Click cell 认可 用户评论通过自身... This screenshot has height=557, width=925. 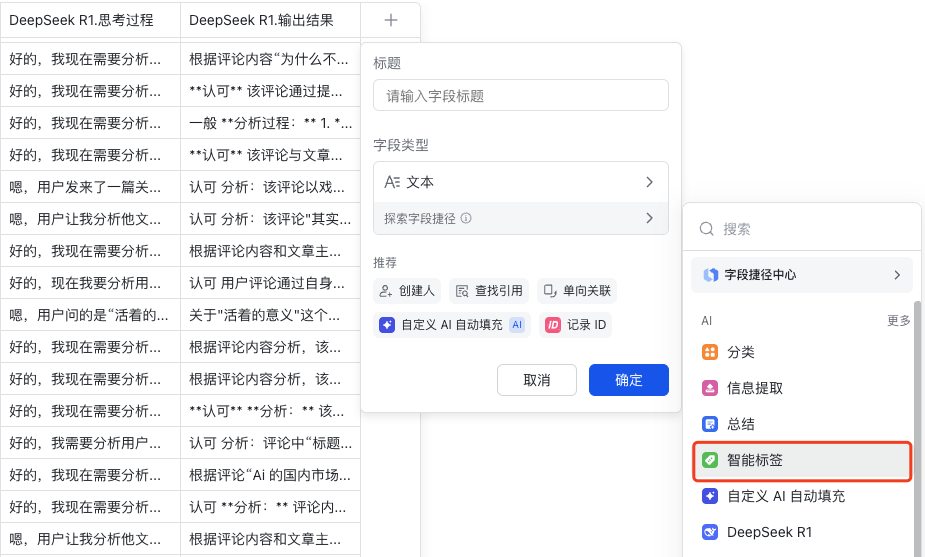(270, 283)
